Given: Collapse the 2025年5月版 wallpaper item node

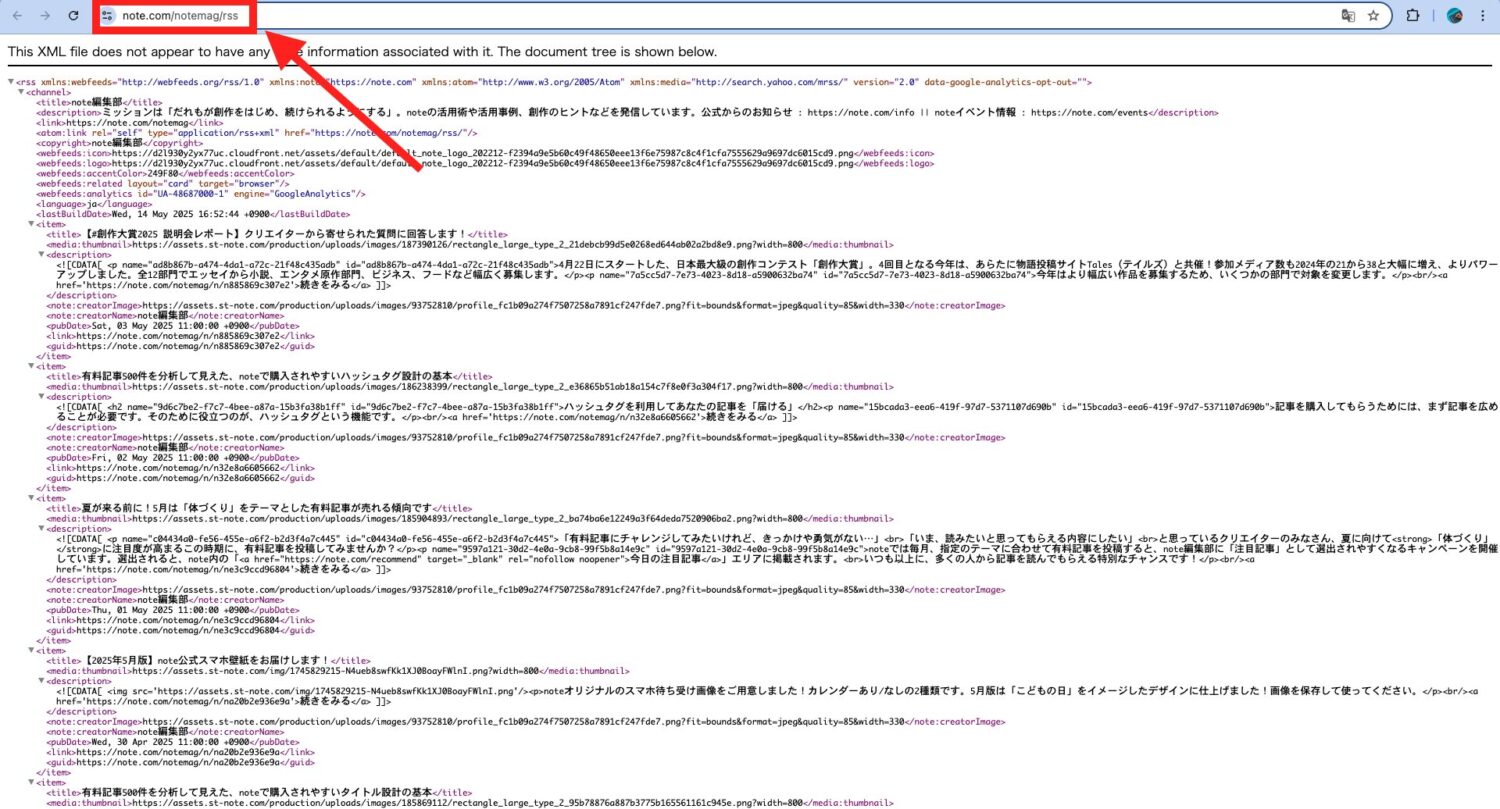Looking at the screenshot, I should tap(31, 650).
